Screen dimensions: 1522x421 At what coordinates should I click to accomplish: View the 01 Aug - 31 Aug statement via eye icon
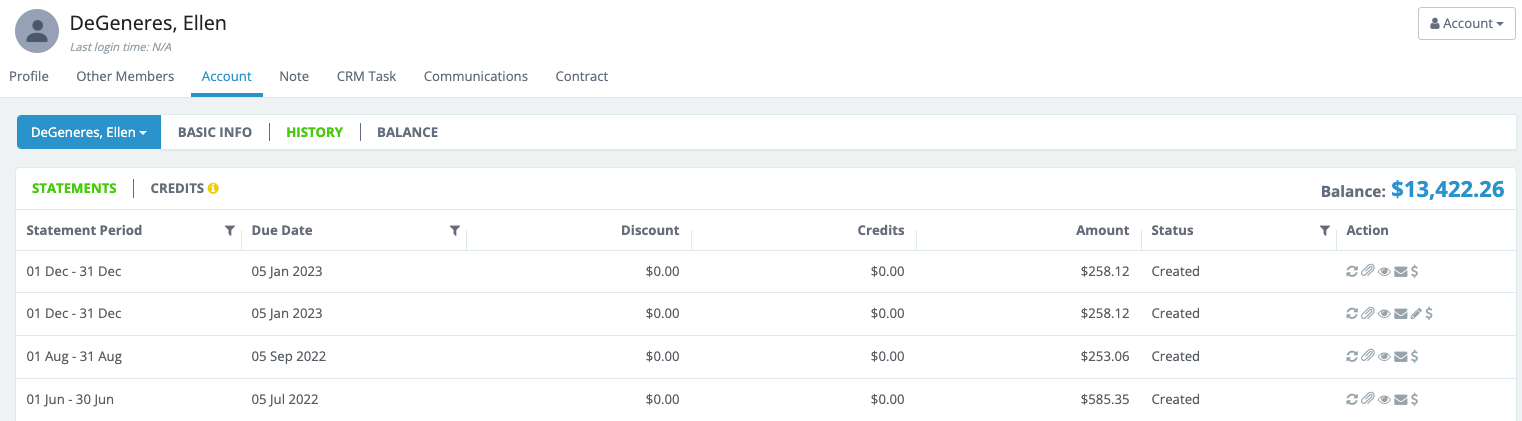(x=1384, y=356)
